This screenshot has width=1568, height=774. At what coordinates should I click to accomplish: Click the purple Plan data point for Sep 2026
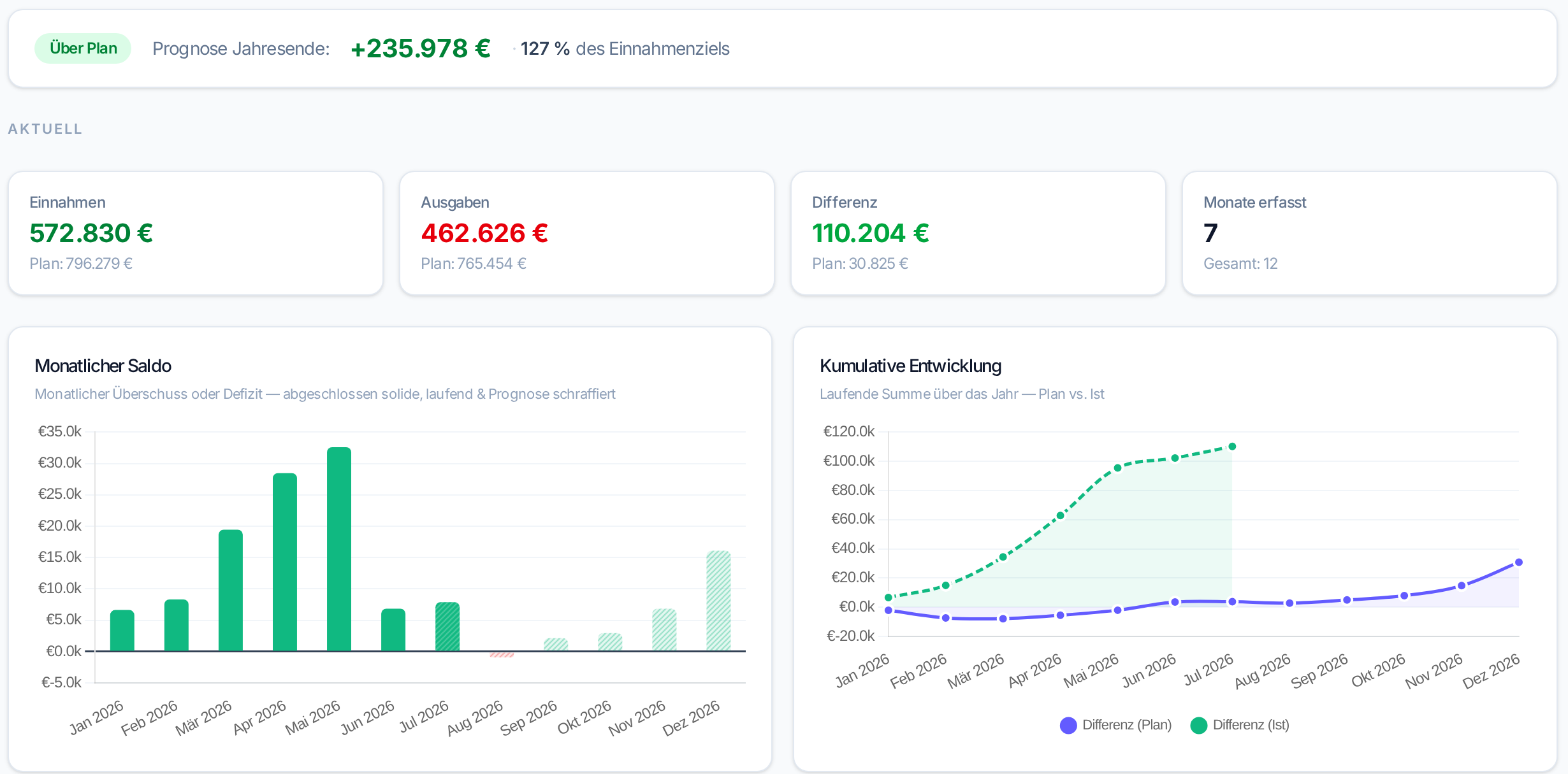coord(1347,600)
